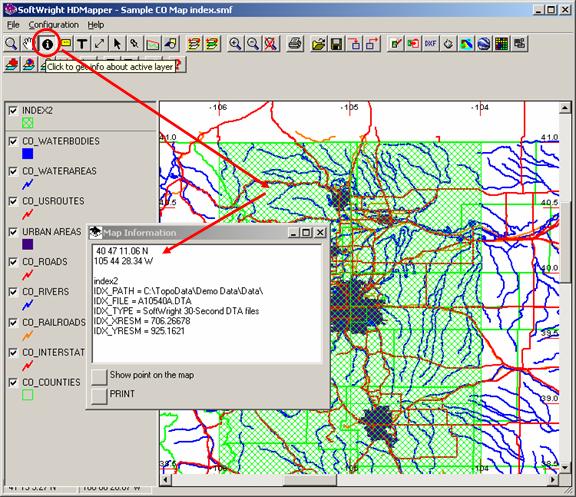Click map vertical scrollbar up arrow

point(565,108)
